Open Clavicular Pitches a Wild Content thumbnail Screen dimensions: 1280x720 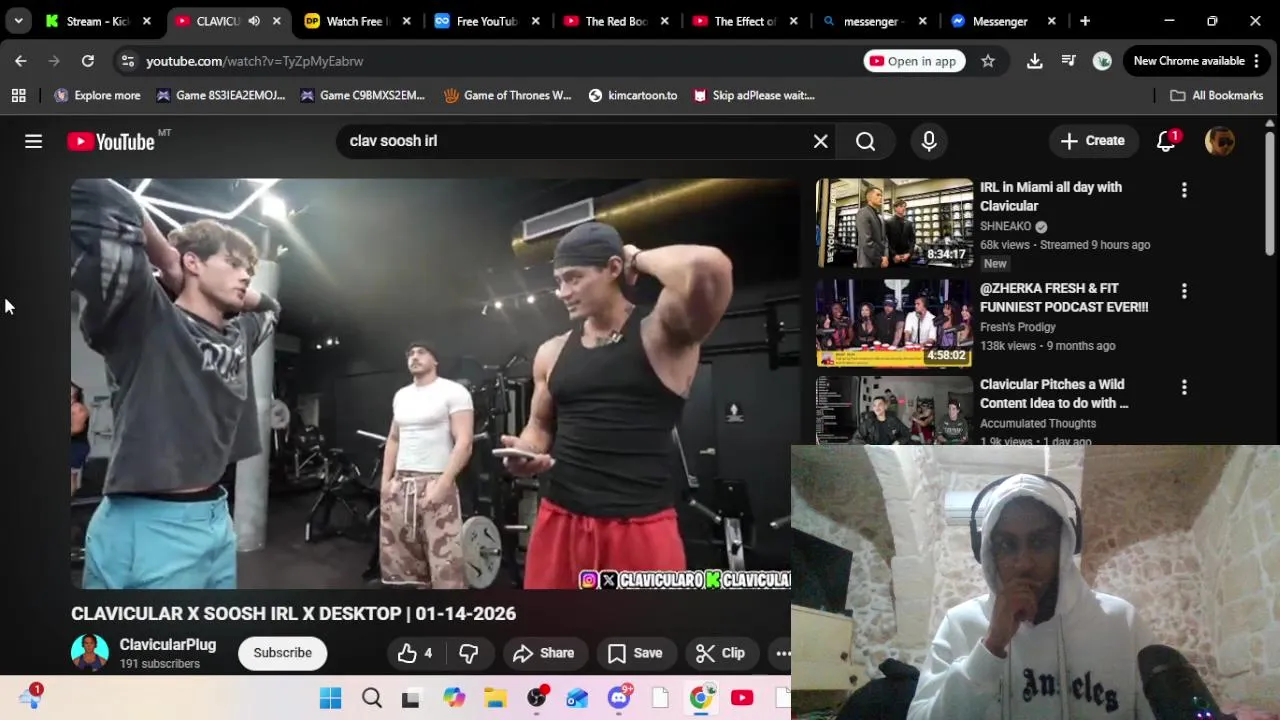pos(894,410)
